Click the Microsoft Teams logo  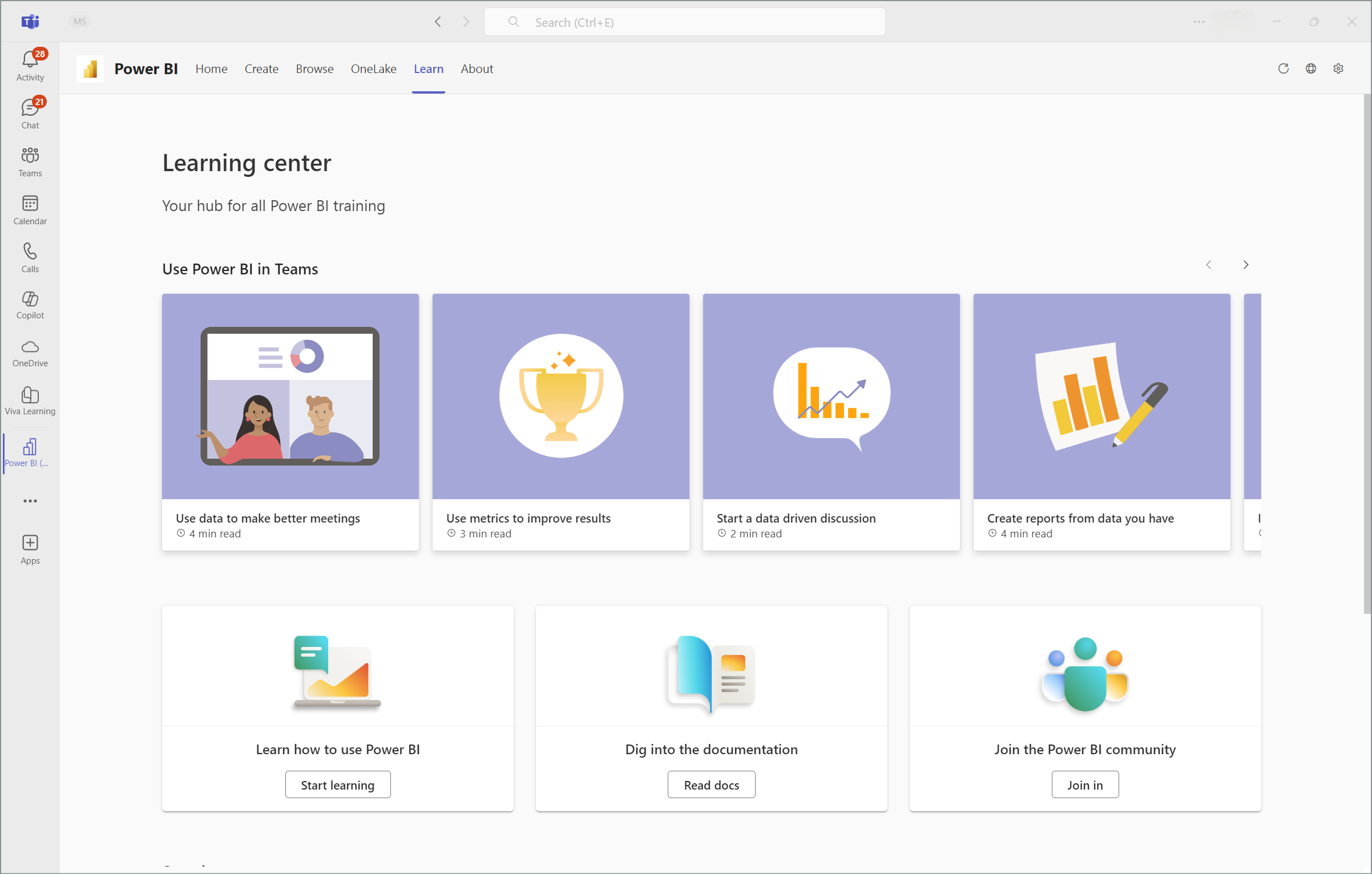click(30, 22)
